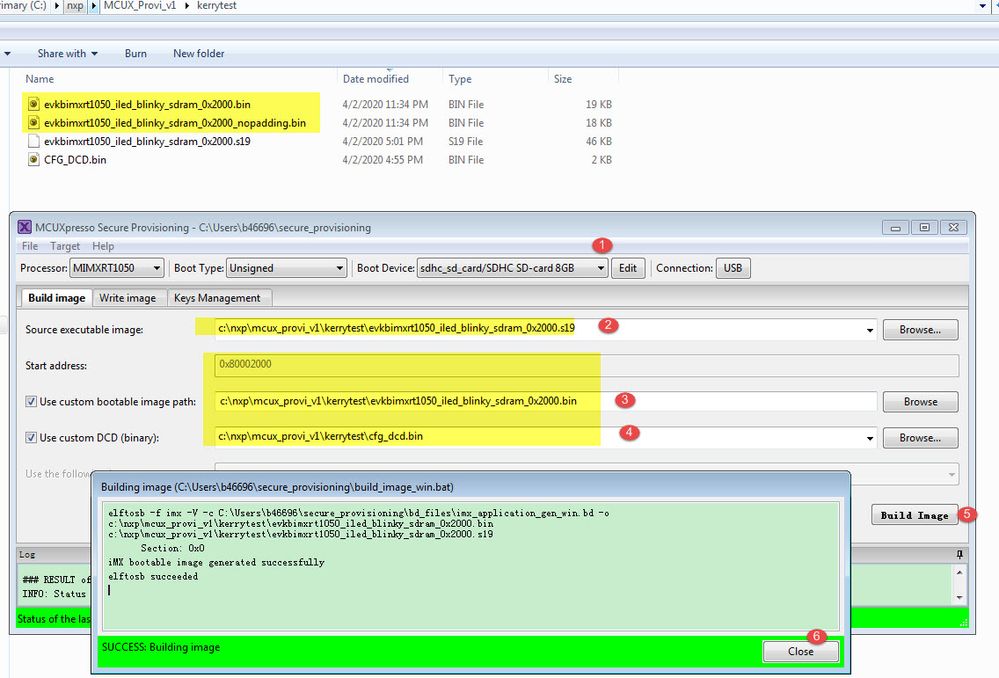The image size is (999, 678).
Task: Select file evkbimxrt1050_iled_blinky_sdram_0x2000.s19
Action: pos(147,141)
